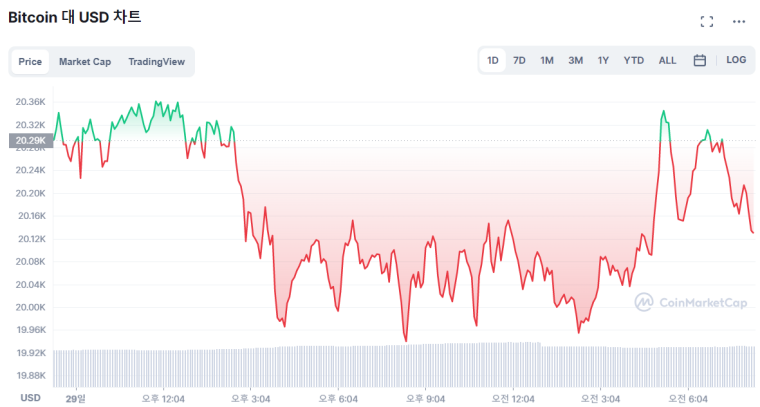Expand chart to fullscreen view
Viewport: 760px width, 407px height.
(707, 21)
